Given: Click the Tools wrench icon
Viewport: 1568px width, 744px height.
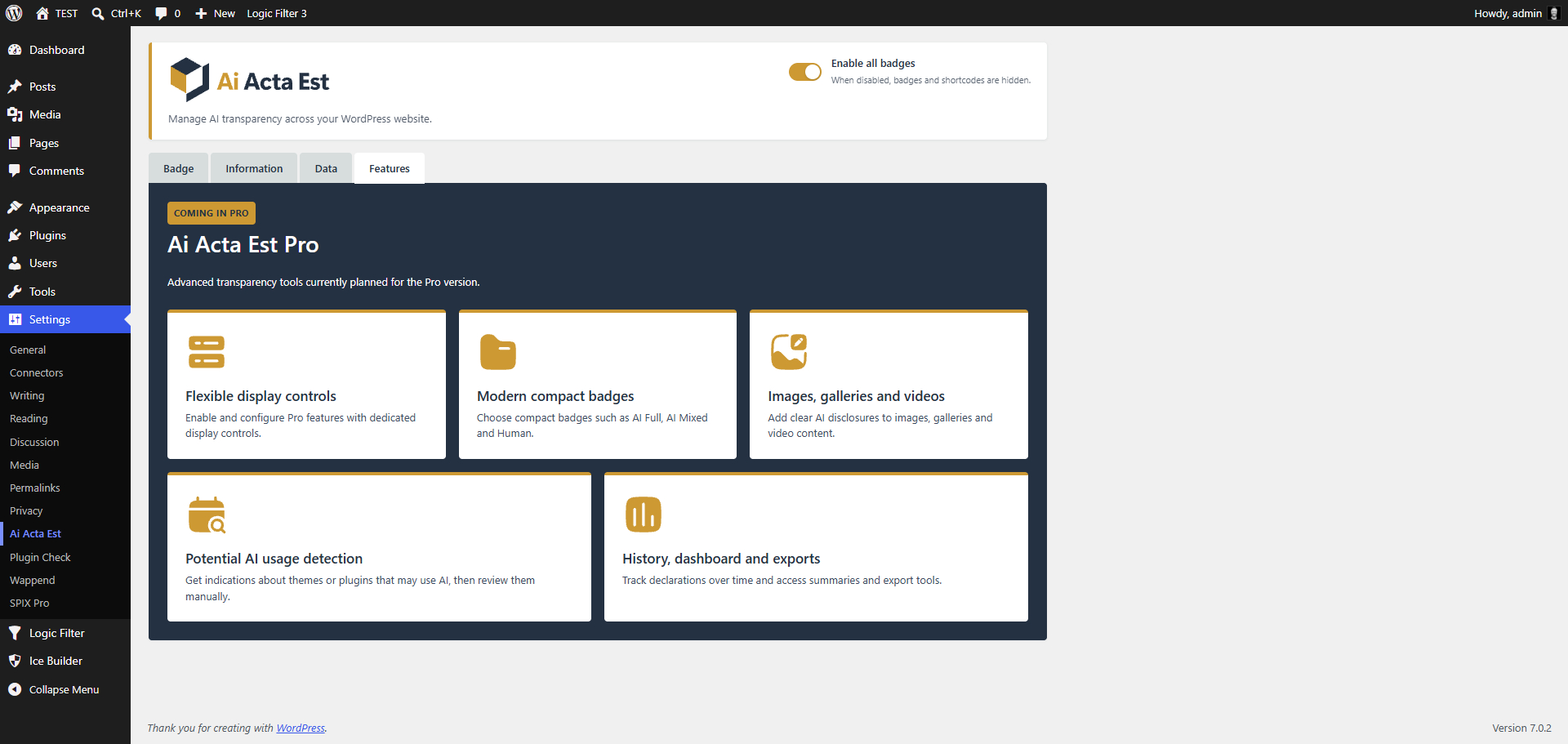Looking at the screenshot, I should [x=15, y=292].
